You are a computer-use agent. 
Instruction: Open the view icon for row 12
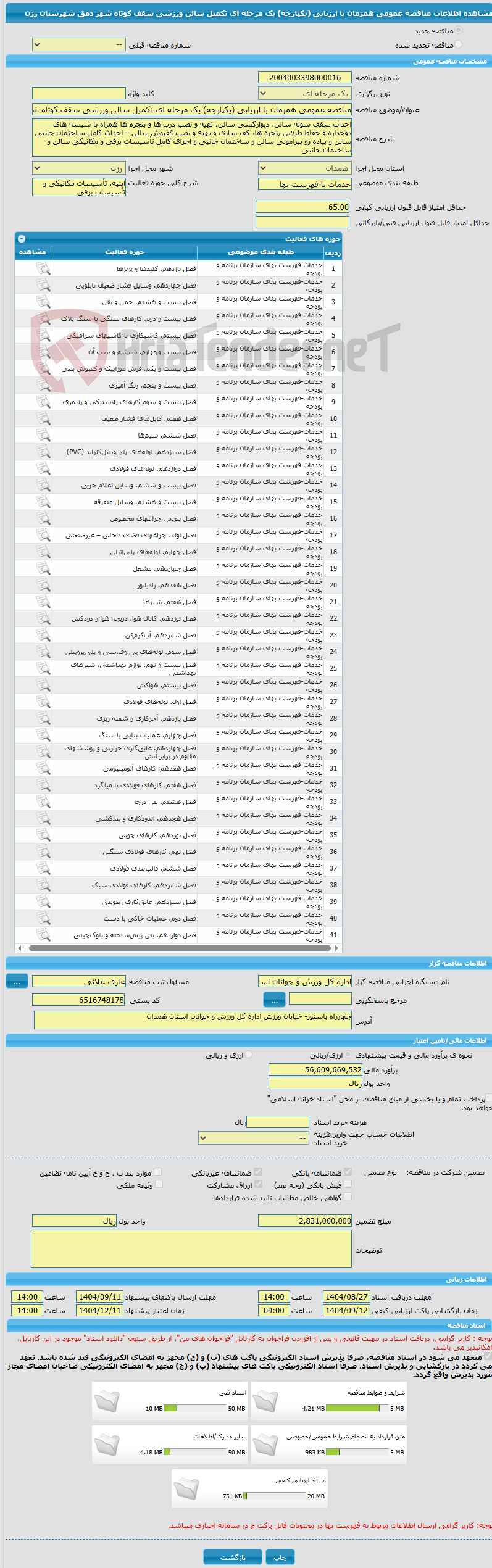coord(43,452)
